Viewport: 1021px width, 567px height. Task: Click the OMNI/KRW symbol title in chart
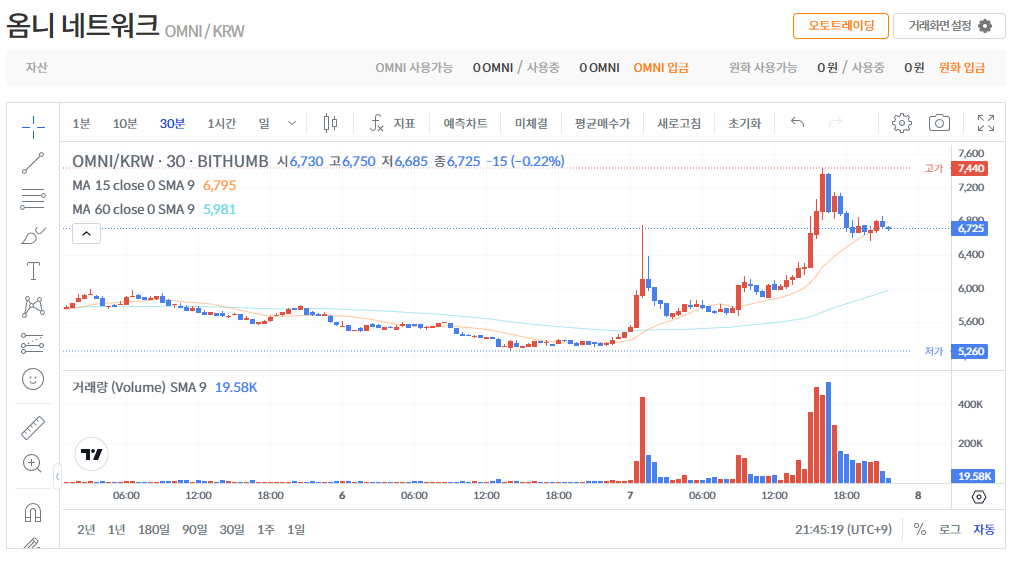coord(170,161)
